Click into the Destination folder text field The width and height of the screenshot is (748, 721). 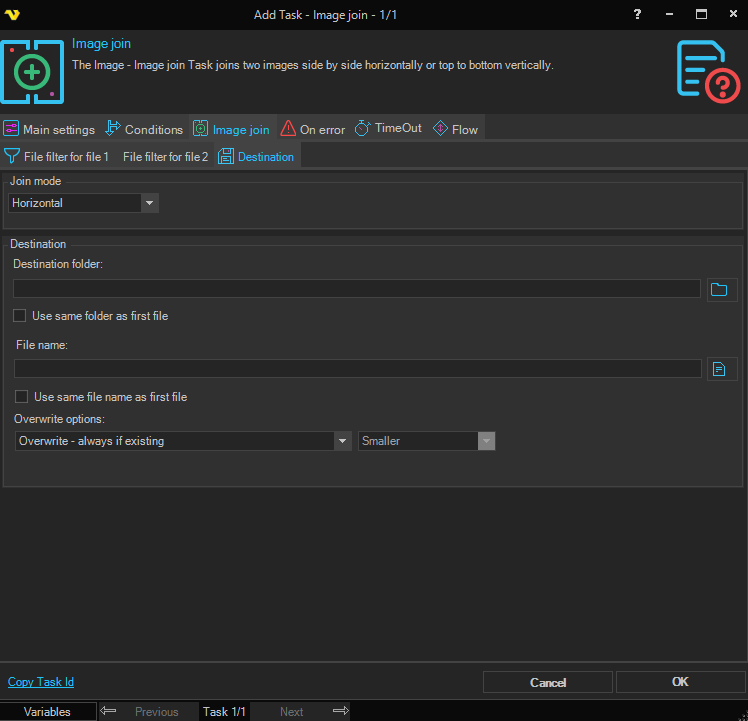356,289
